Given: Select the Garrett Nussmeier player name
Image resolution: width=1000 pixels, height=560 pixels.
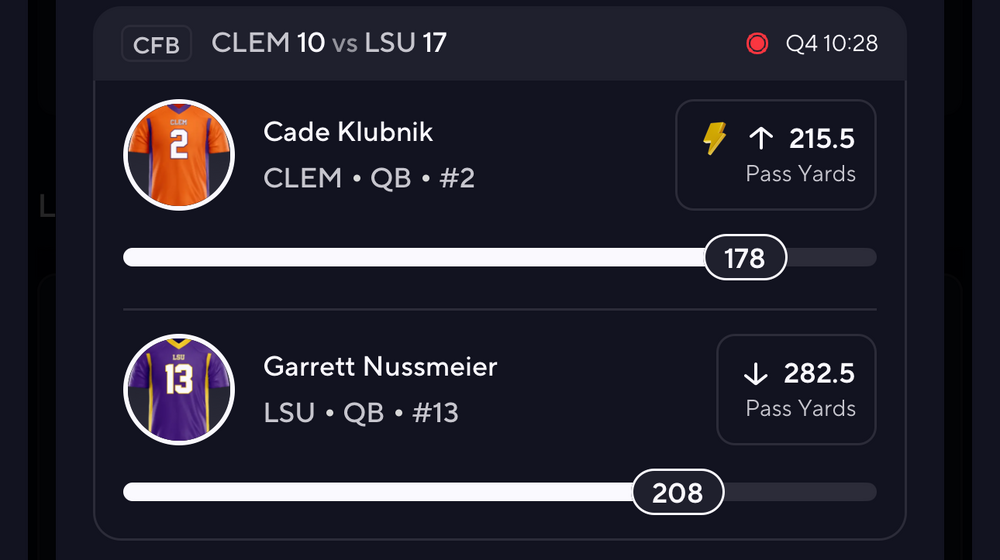Looking at the screenshot, I should tap(380, 367).
